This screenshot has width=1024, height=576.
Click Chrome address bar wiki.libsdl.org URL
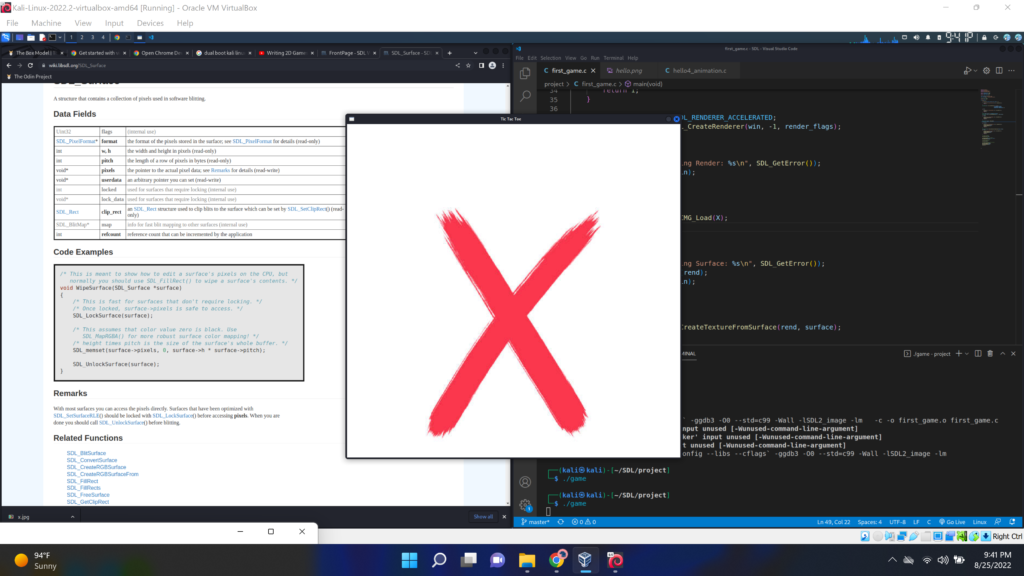coord(77,65)
